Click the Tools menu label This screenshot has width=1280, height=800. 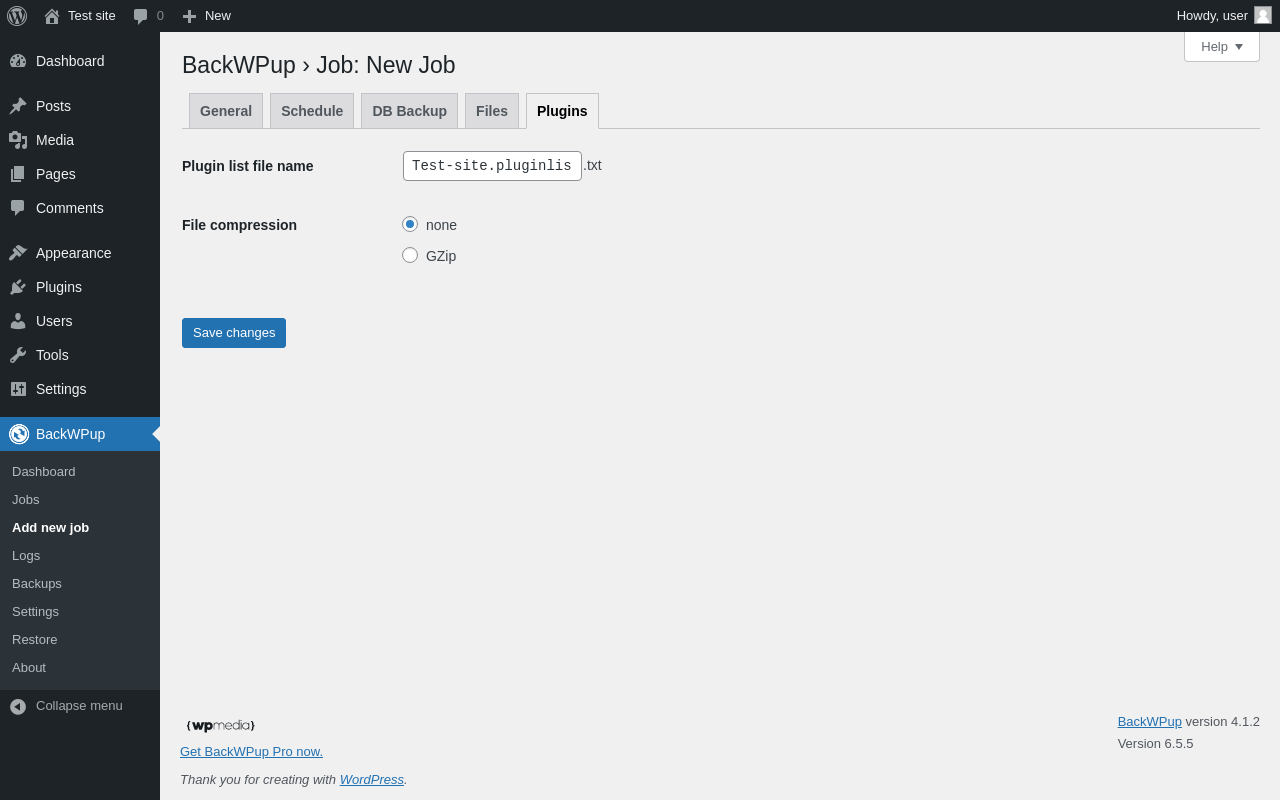click(52, 355)
